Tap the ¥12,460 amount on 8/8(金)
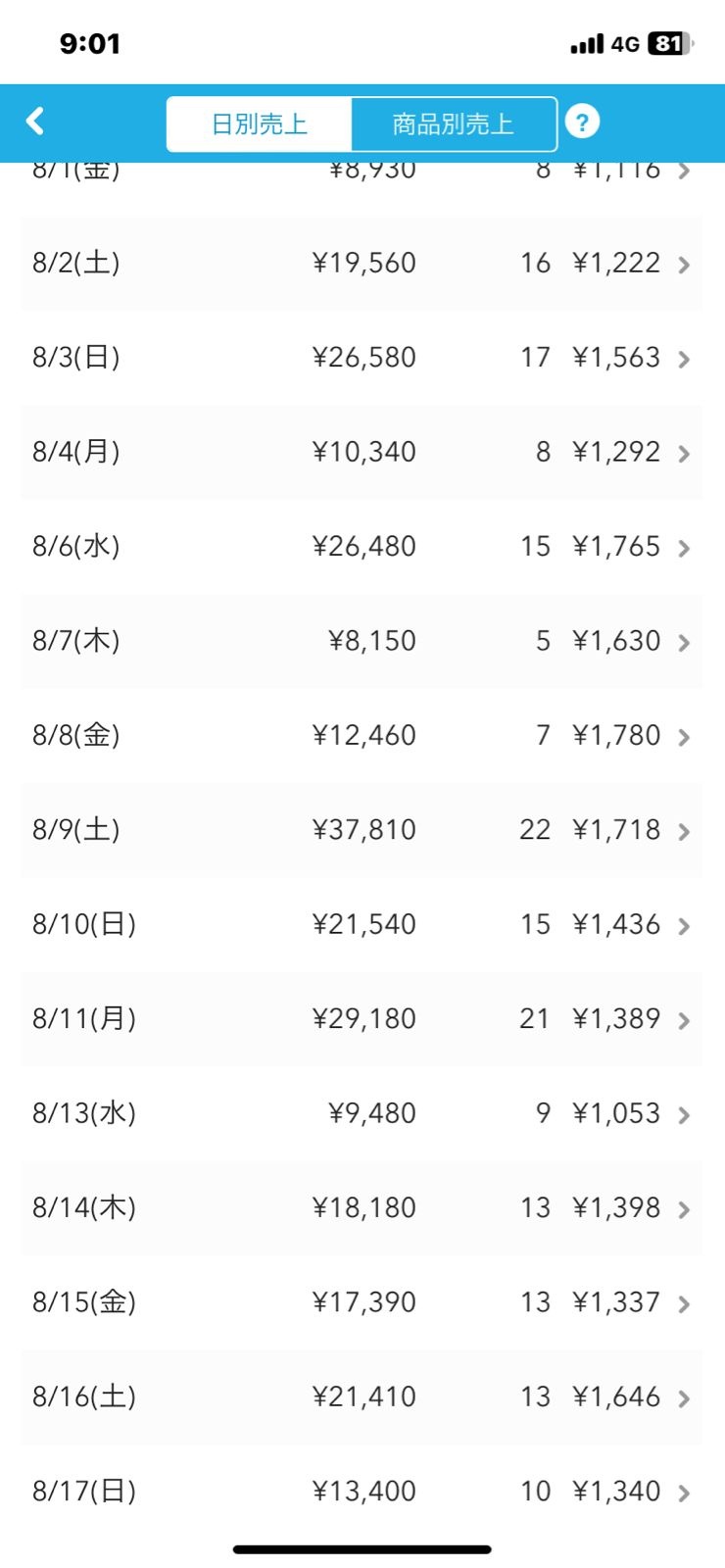Image resolution: width=725 pixels, height=1568 pixels. pos(364,735)
